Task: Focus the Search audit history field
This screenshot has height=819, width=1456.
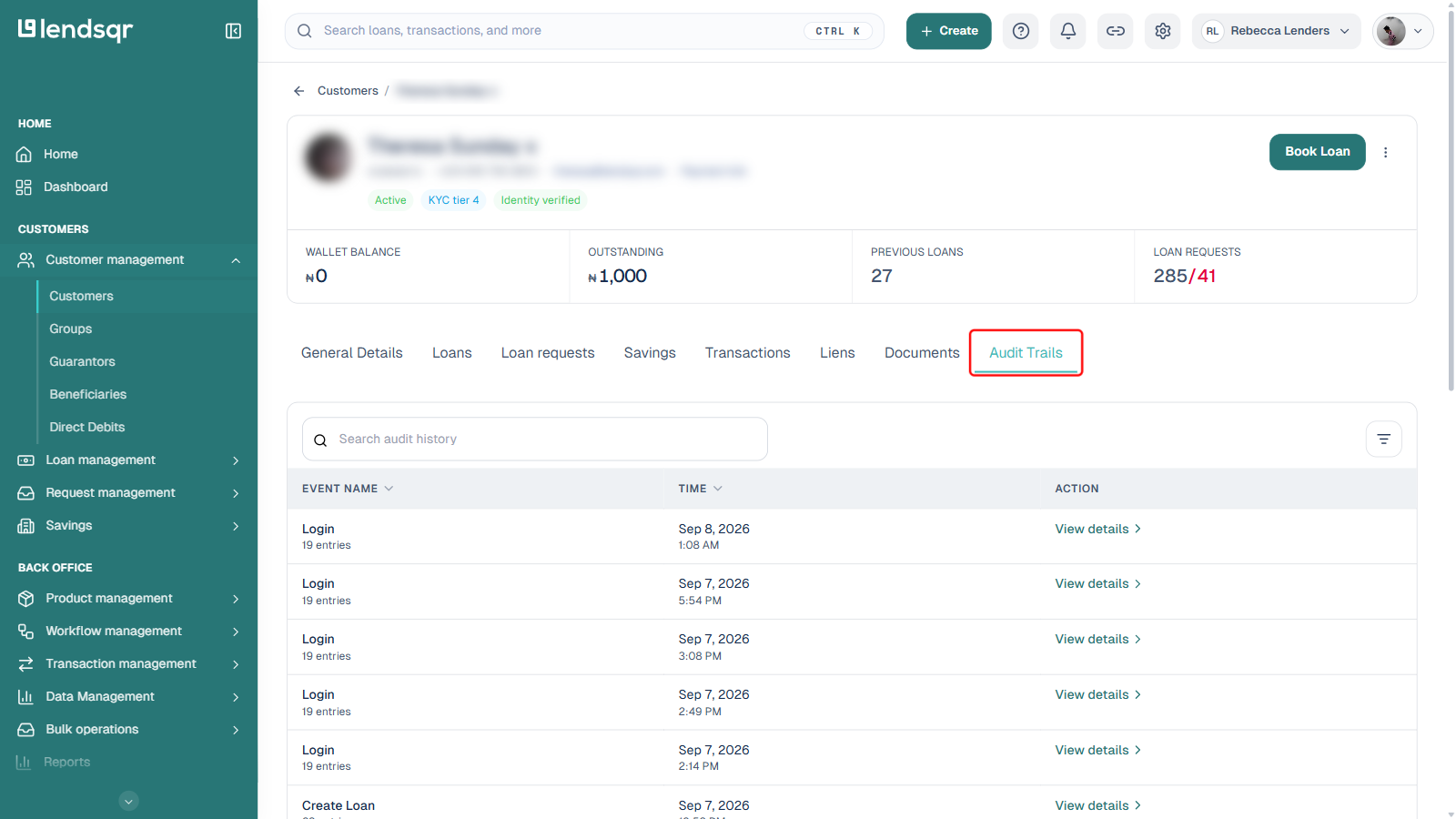Action: point(535,440)
